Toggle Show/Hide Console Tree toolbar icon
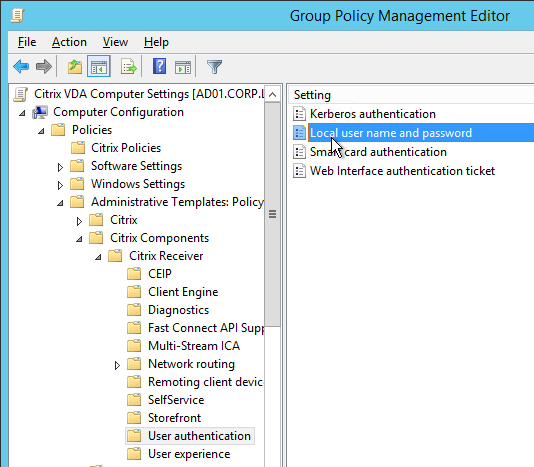This screenshot has height=467, width=534. 99,66
